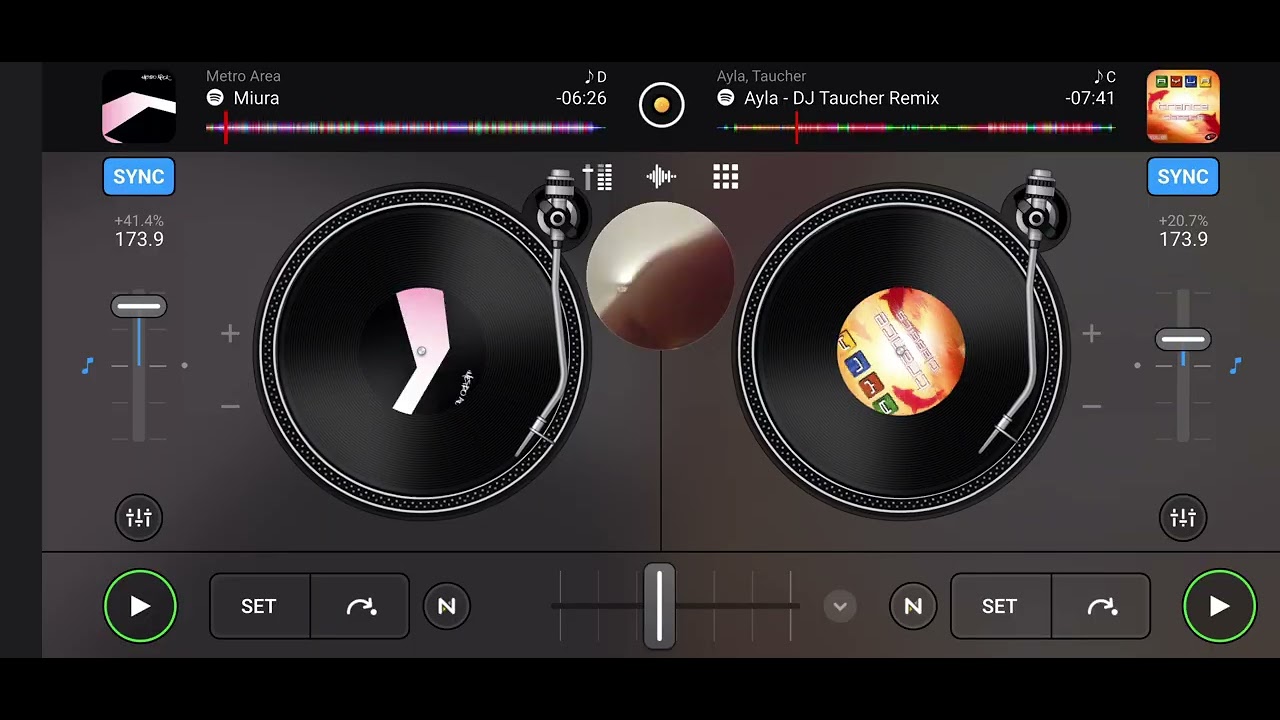Click the right deck pitch slider handle
Viewport: 1280px width, 720px height.
[x=1183, y=340]
